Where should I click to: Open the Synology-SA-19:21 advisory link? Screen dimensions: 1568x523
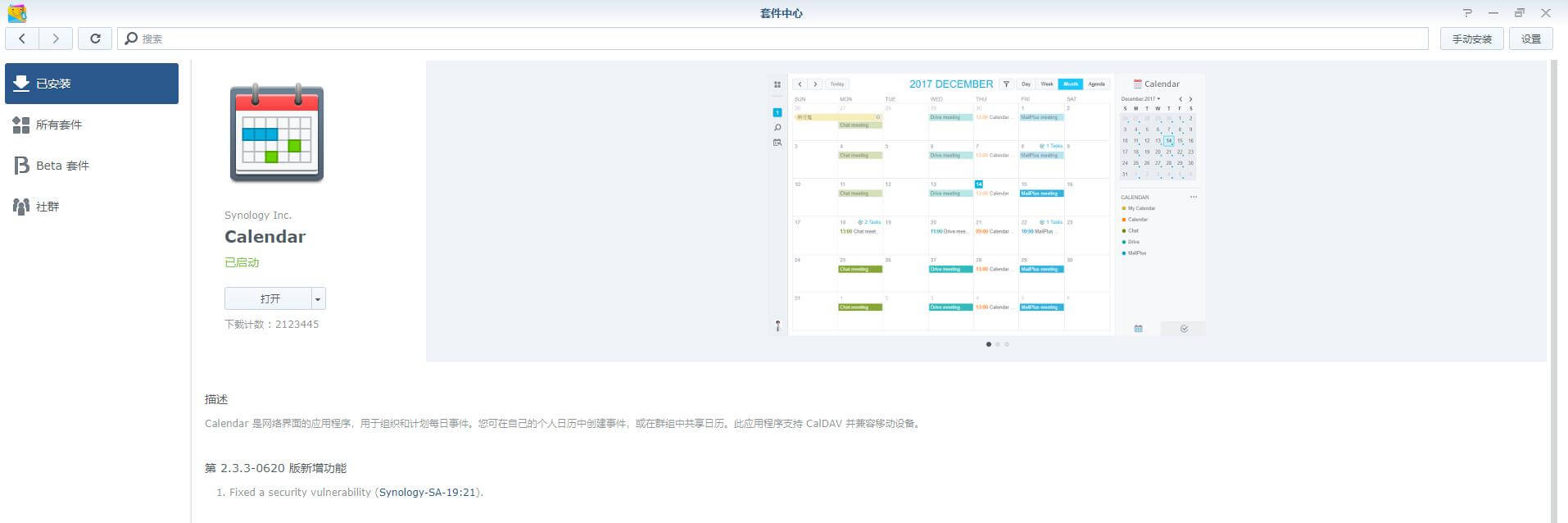pyautogui.click(x=427, y=493)
